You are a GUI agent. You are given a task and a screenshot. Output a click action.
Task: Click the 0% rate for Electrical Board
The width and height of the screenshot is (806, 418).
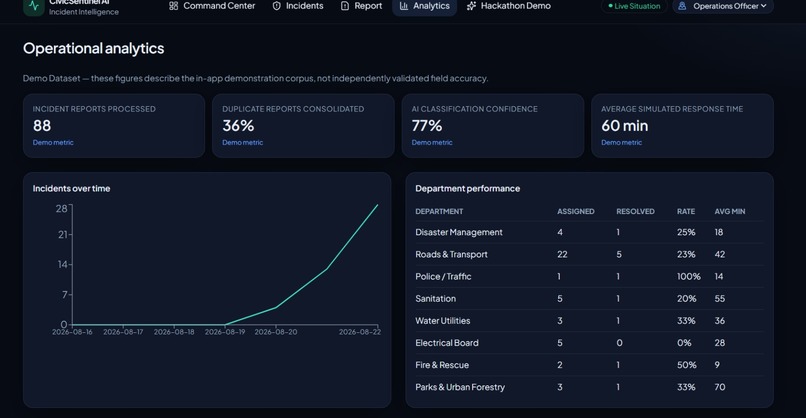click(684, 343)
